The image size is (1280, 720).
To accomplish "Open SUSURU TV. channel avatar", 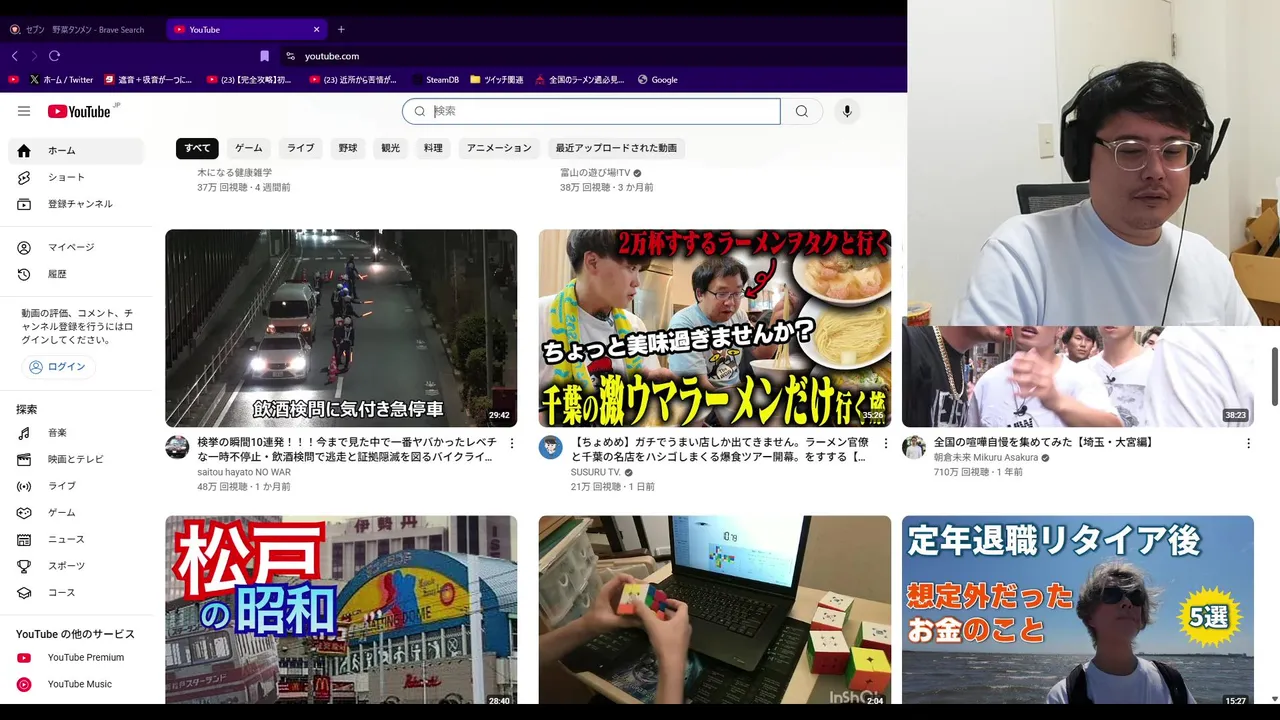I will tap(551, 447).
